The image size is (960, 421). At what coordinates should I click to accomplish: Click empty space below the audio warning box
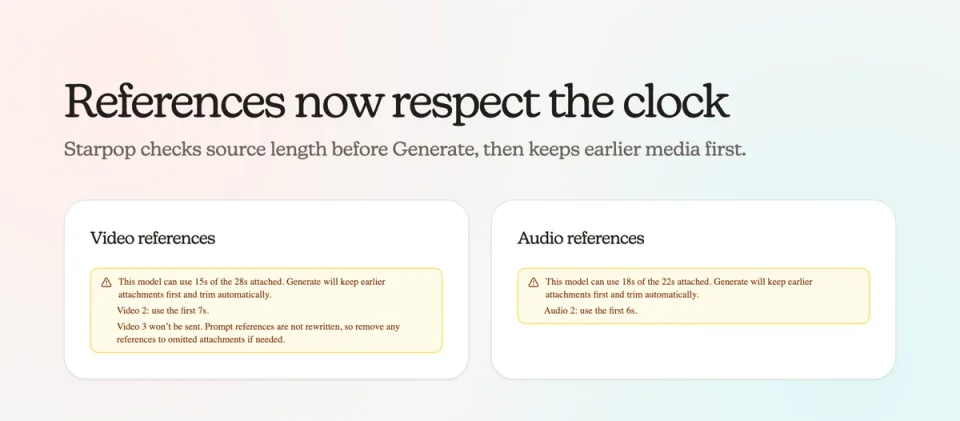coord(693,350)
